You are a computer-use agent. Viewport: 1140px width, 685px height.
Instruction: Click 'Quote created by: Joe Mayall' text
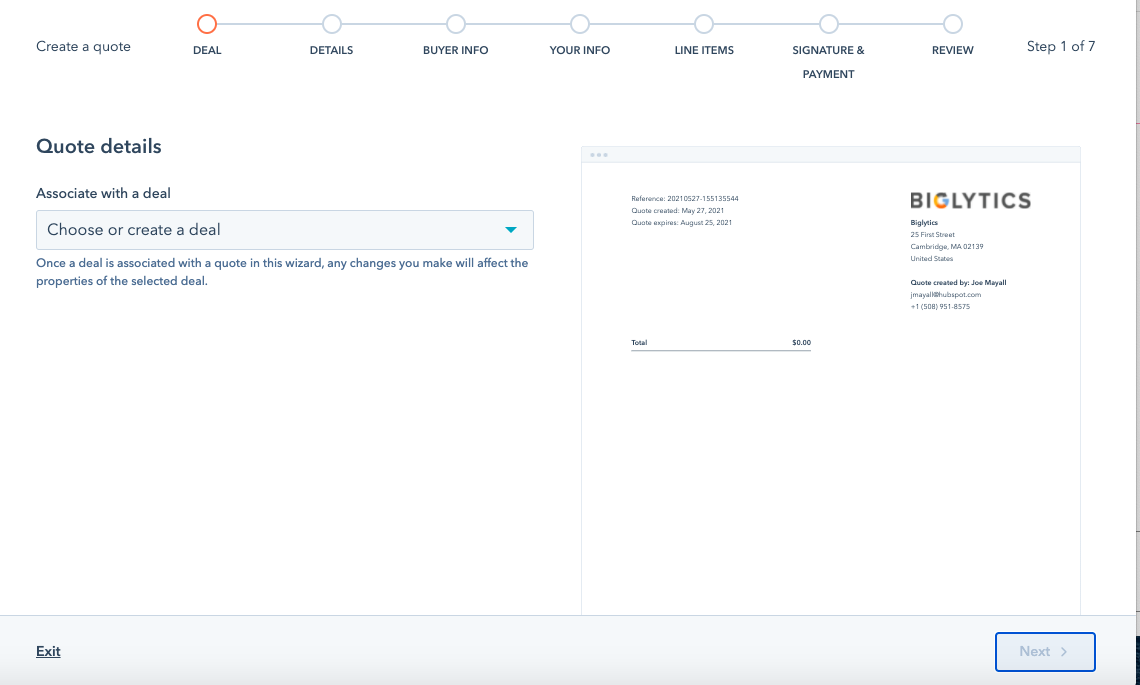tap(958, 283)
